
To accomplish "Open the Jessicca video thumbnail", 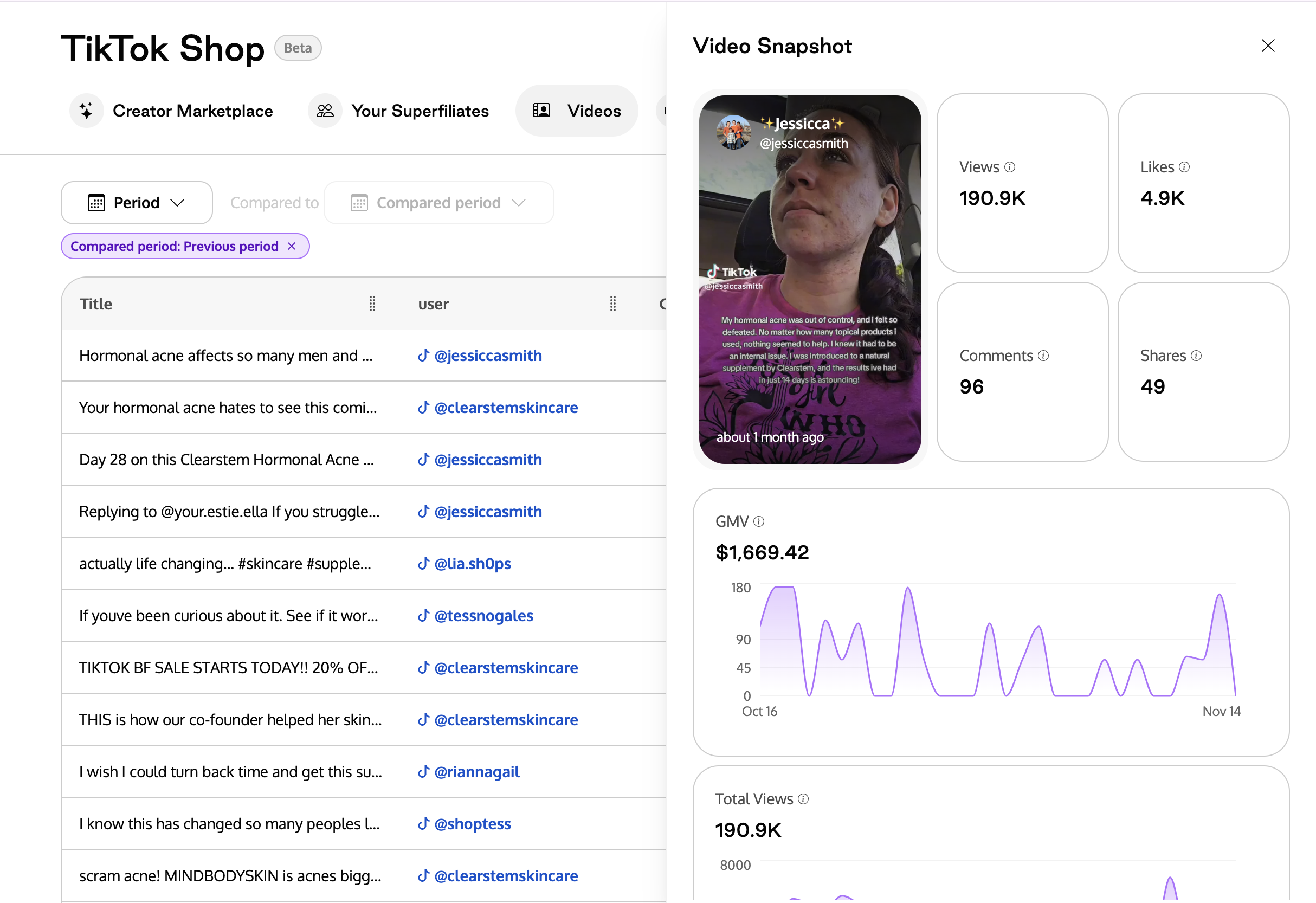I will (x=810, y=280).
